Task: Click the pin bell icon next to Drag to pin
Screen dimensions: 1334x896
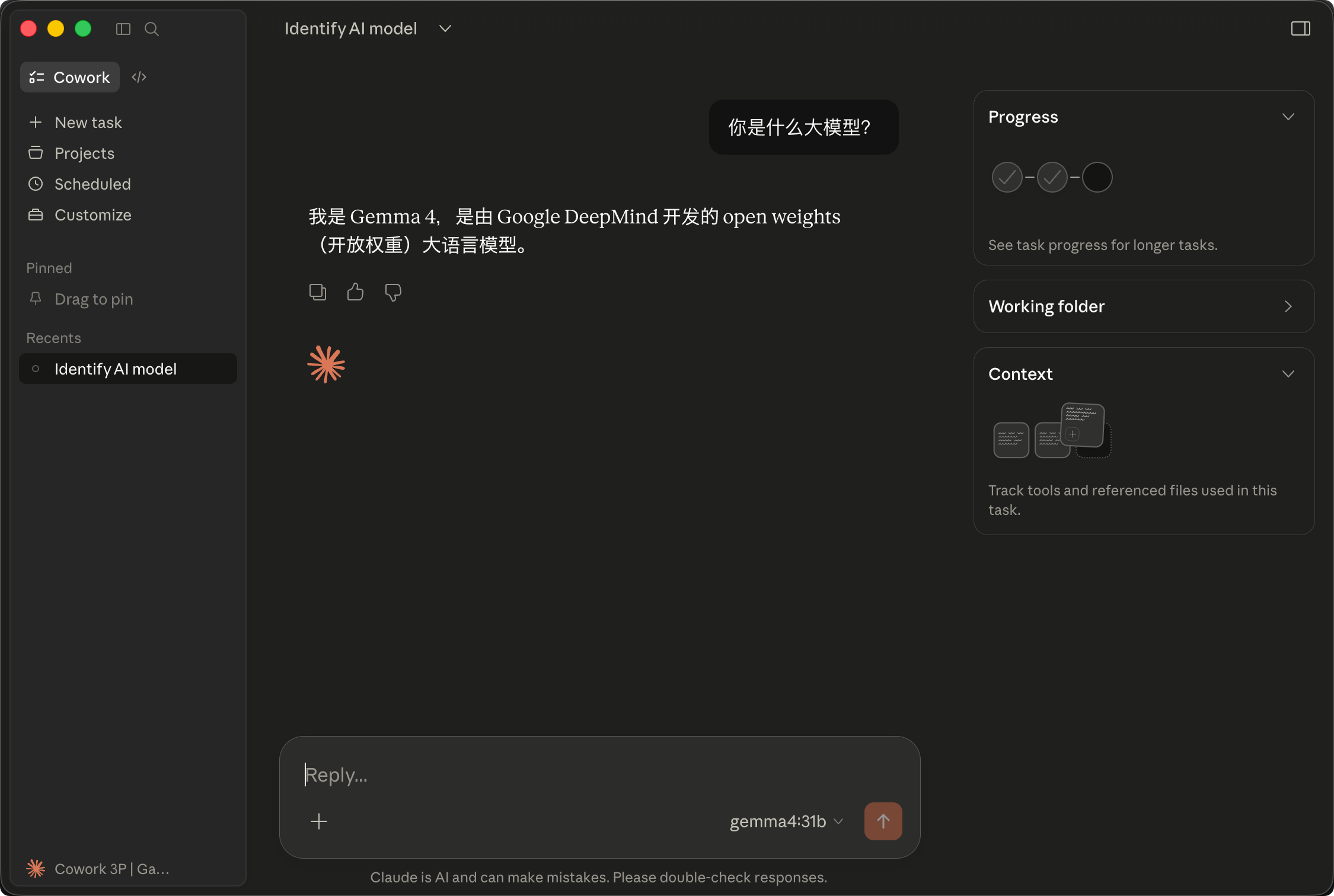Action: [36, 299]
